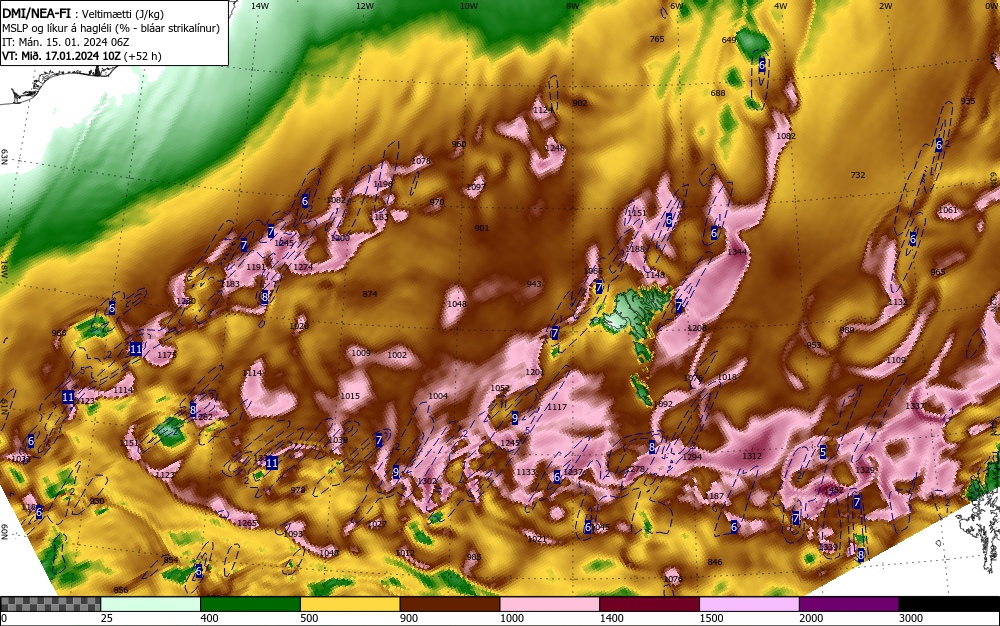Pick the pink 1000–1400 legend swatch
Screen dimensions: 1000x626
coord(550,604)
